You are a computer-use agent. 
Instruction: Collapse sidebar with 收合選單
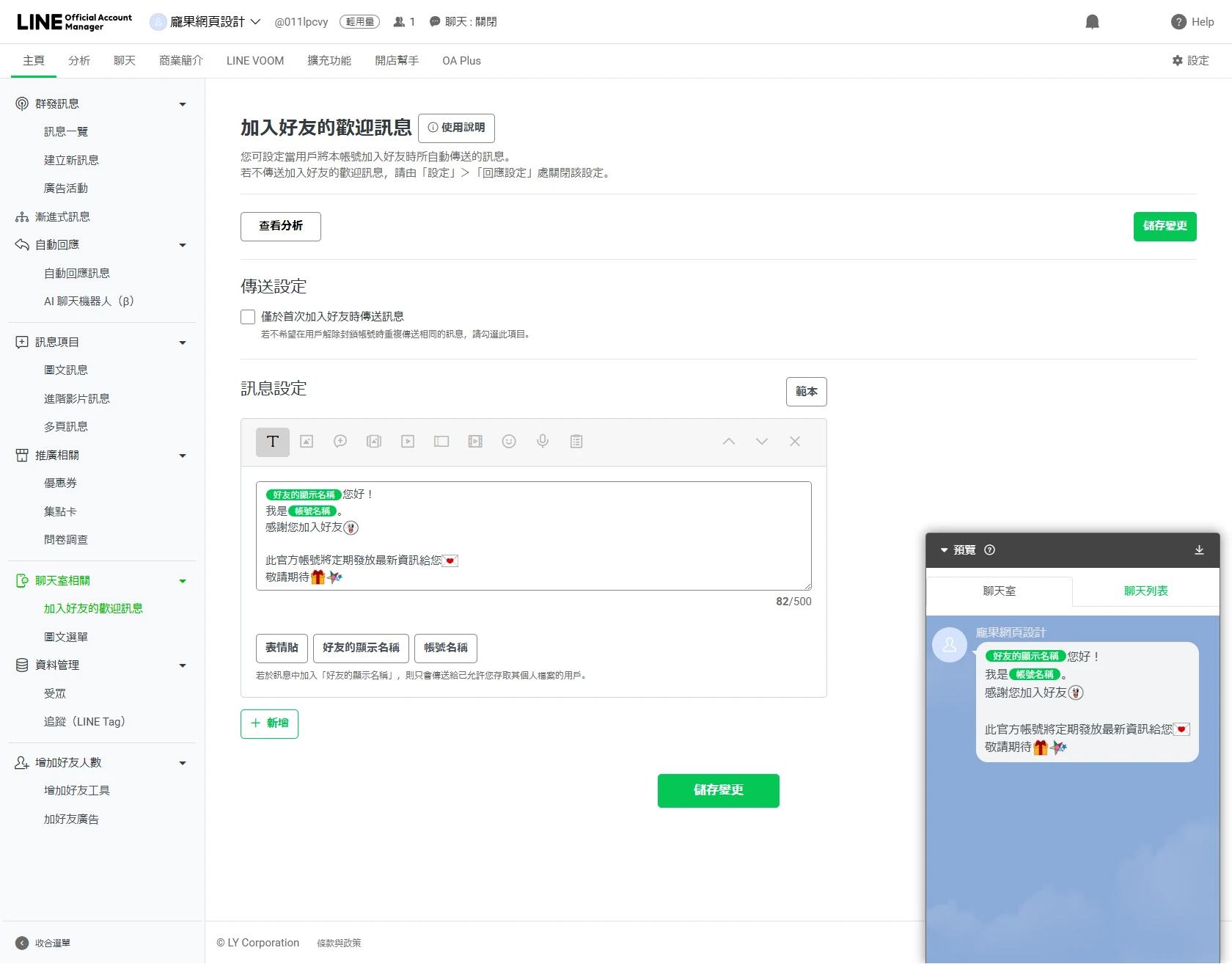click(43, 943)
